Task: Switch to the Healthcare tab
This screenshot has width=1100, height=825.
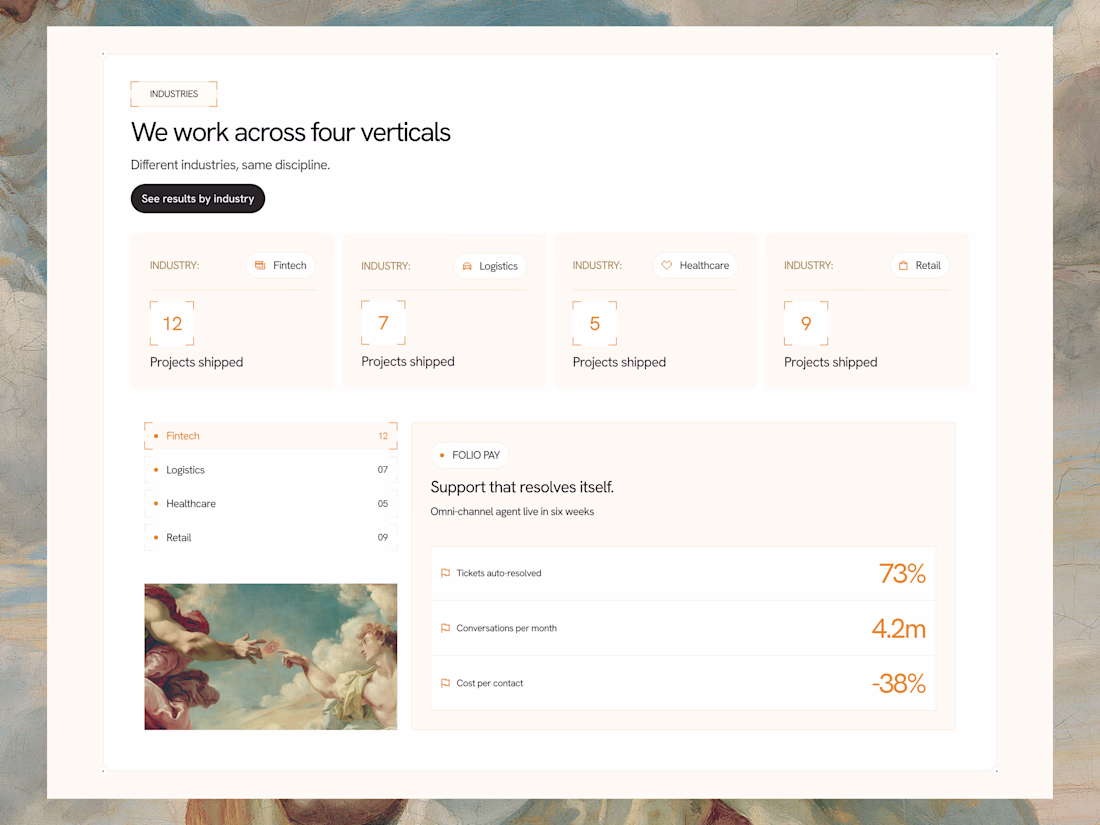Action: (271, 503)
